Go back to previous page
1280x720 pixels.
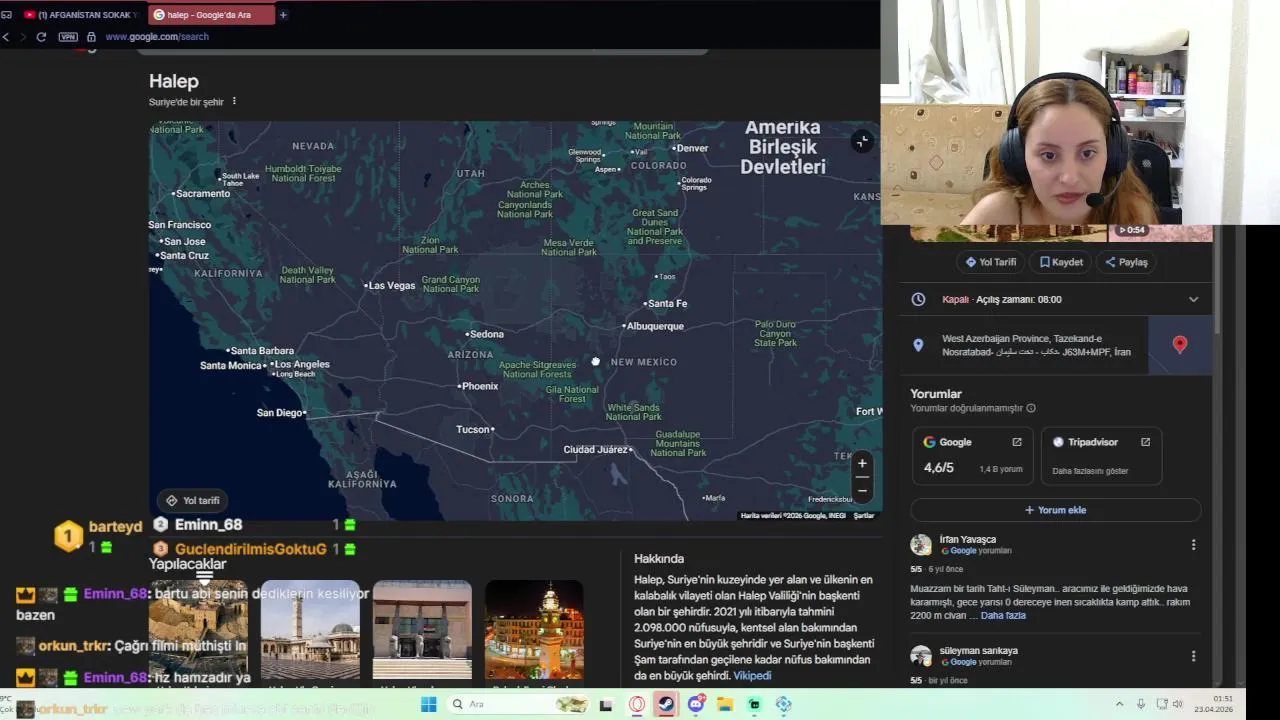click(x=6, y=37)
